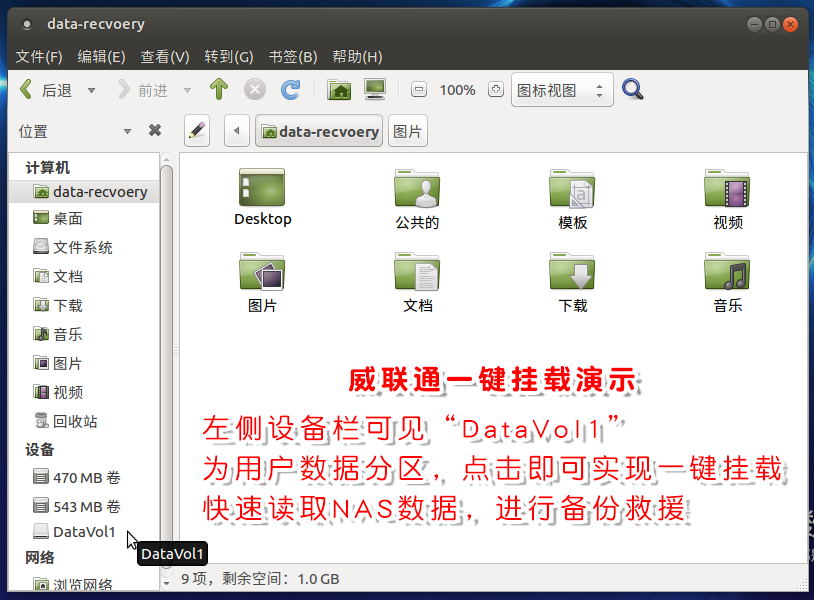814x600 pixels.
Task: Select the data-recvoery path bar button
Action: click(x=319, y=131)
